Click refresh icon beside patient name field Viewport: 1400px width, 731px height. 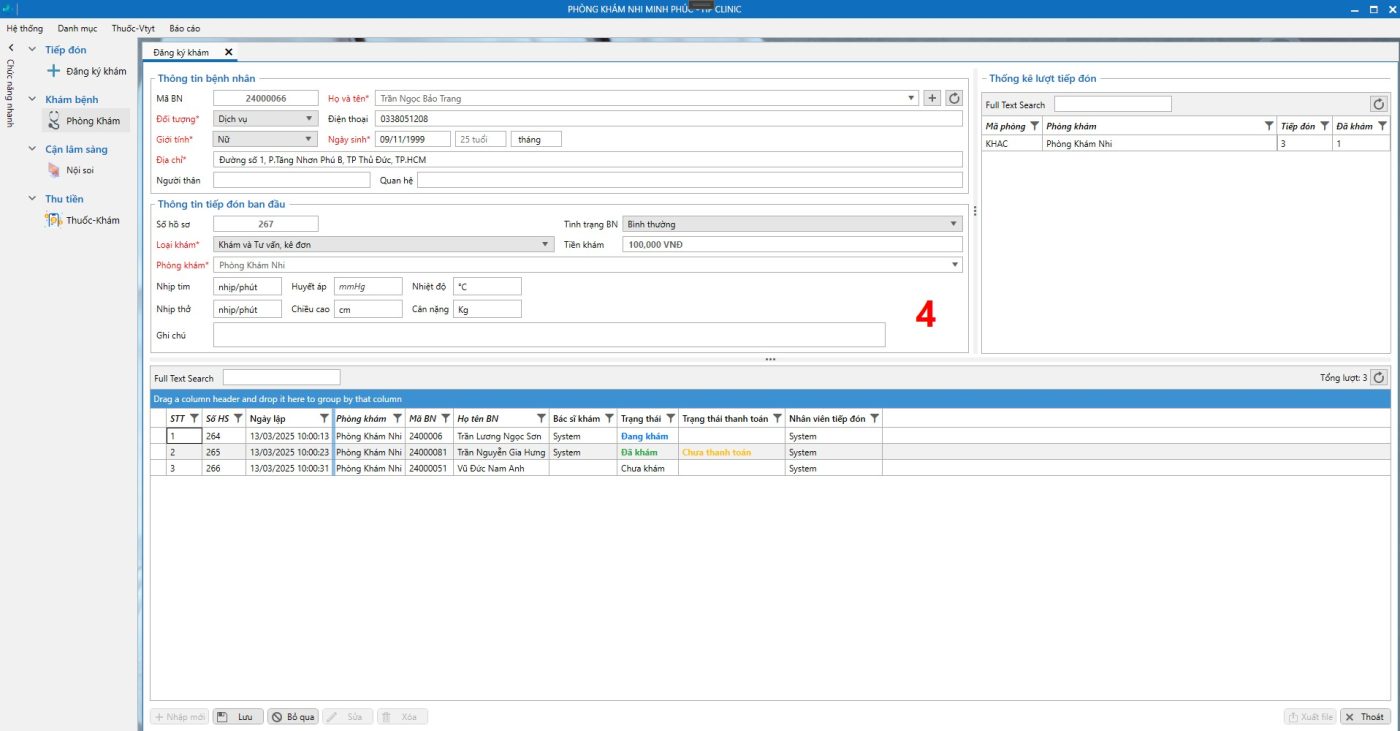954,98
